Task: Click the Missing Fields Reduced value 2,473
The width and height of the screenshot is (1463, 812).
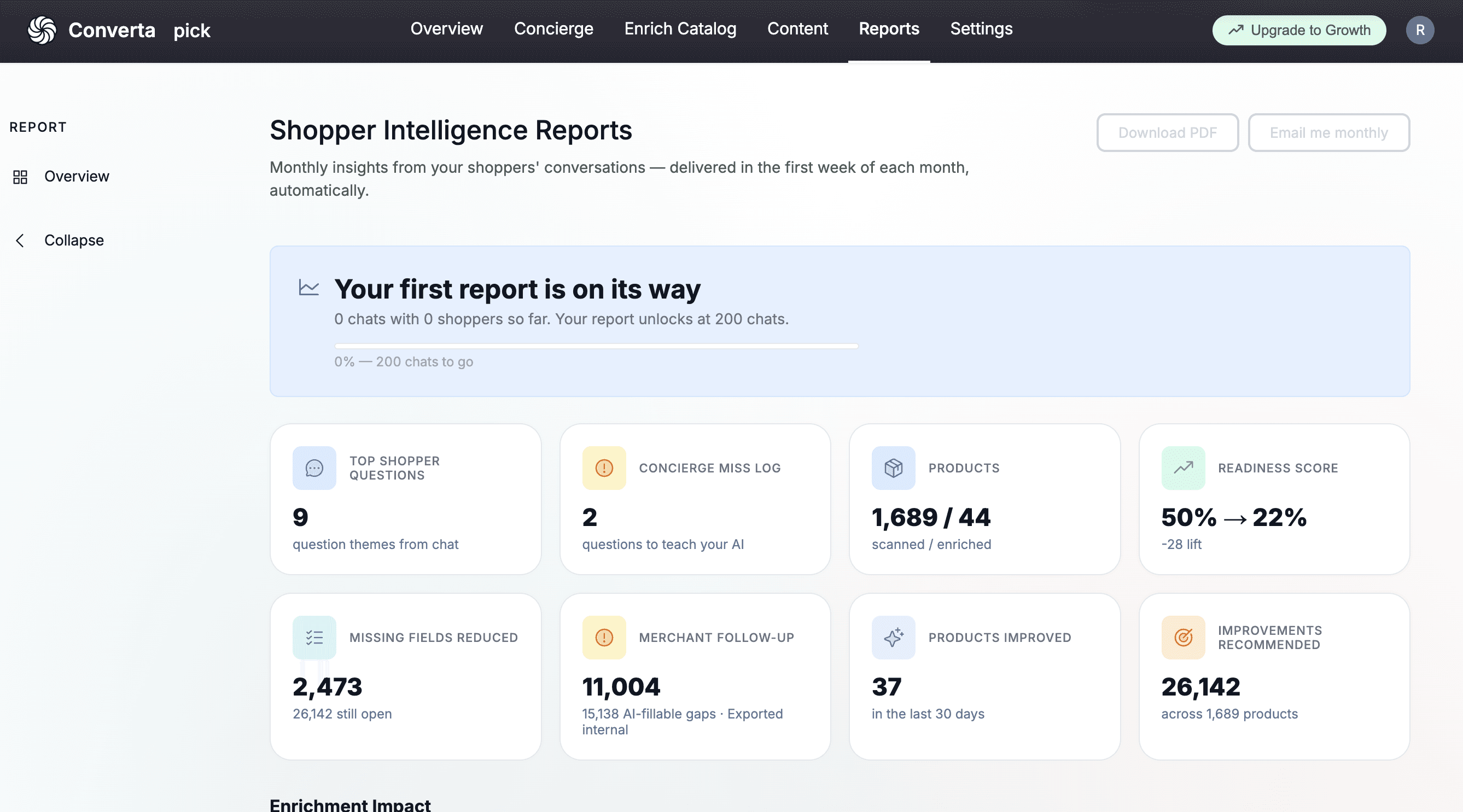Action: pyautogui.click(x=327, y=687)
